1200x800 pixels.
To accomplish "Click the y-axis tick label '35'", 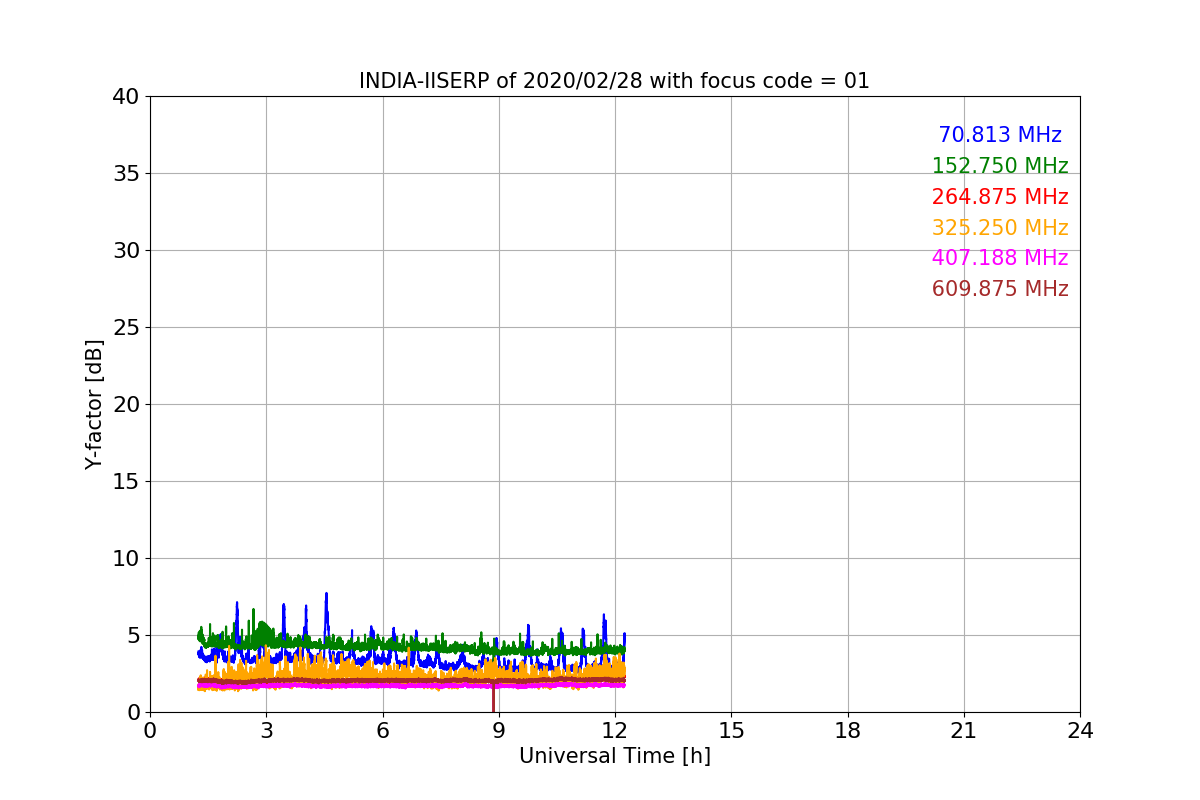I will [125, 174].
